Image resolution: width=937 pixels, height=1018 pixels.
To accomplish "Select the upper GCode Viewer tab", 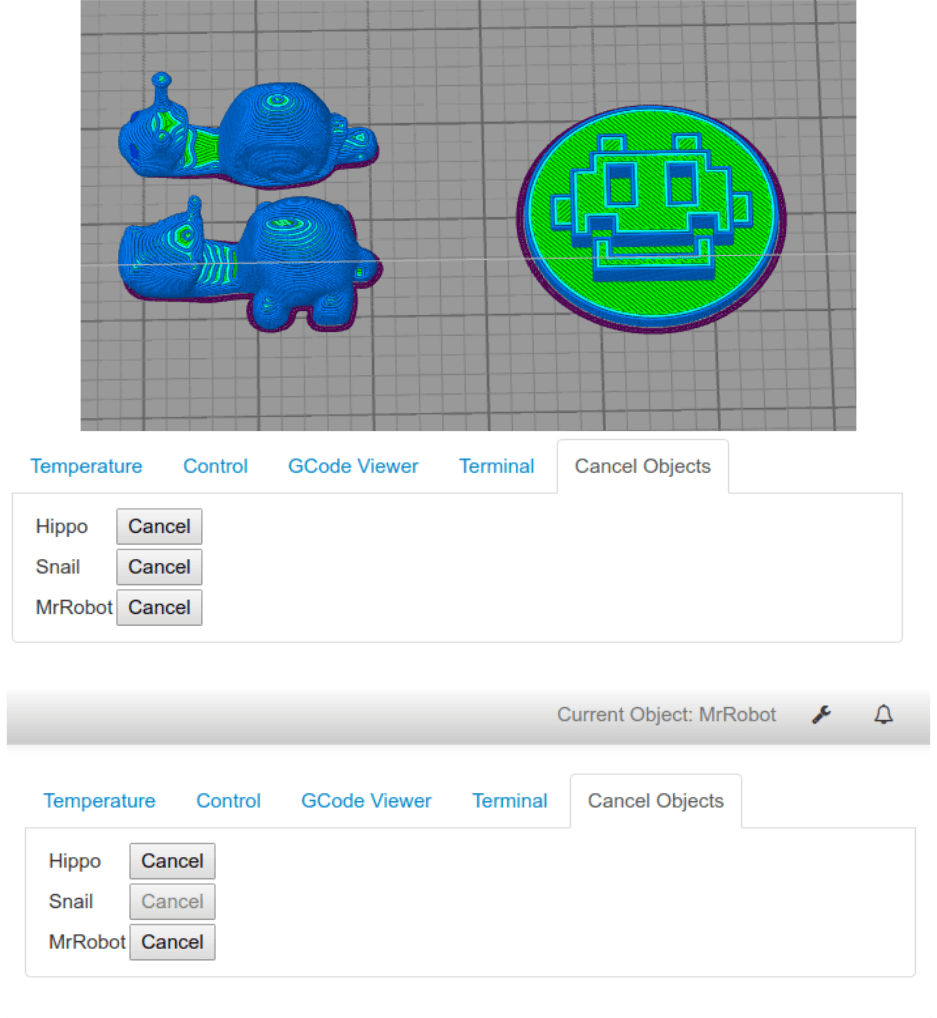I will (x=353, y=466).
